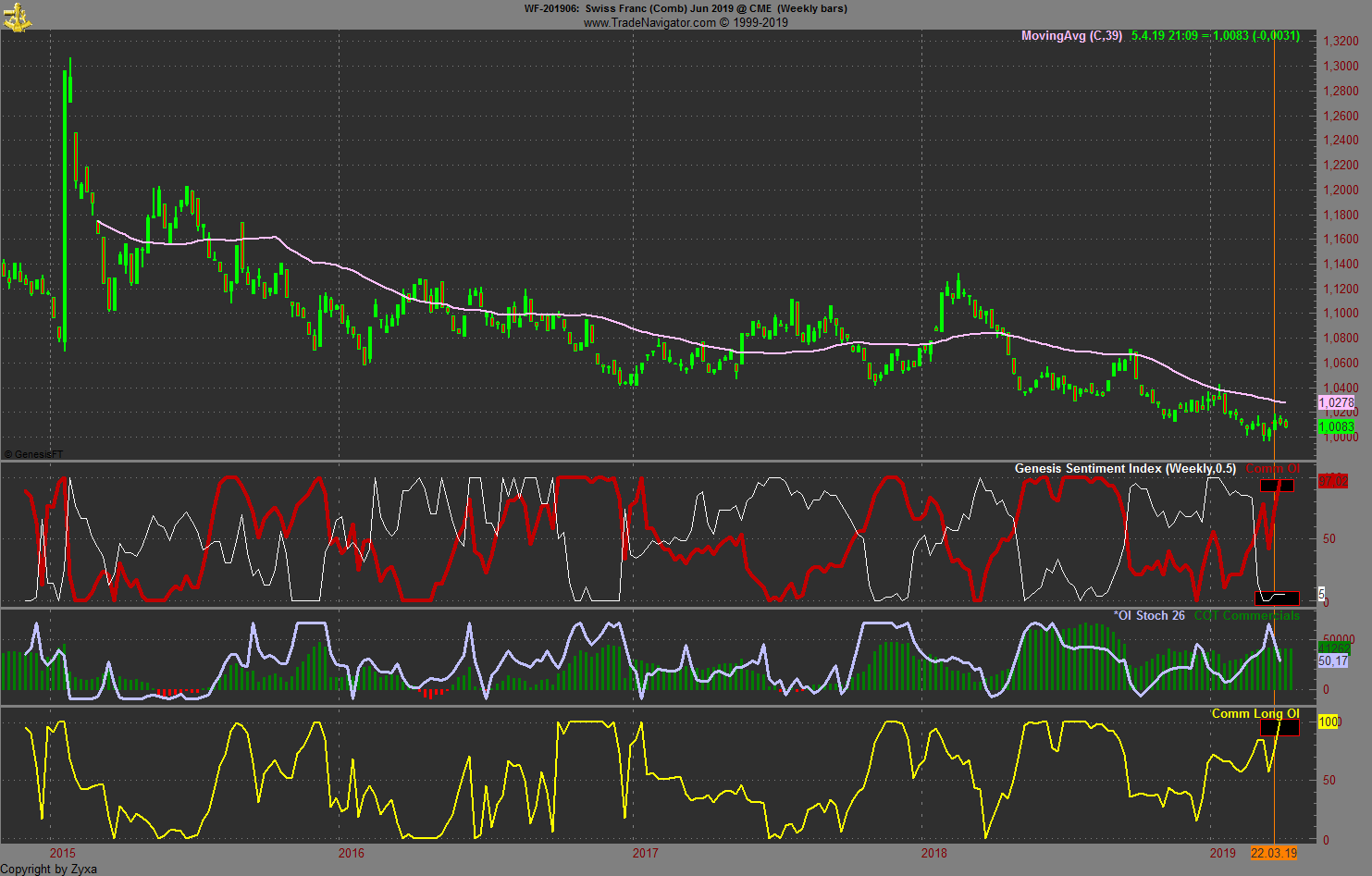
Task: Click the red 97,02 value tag
Action: pos(1333,482)
